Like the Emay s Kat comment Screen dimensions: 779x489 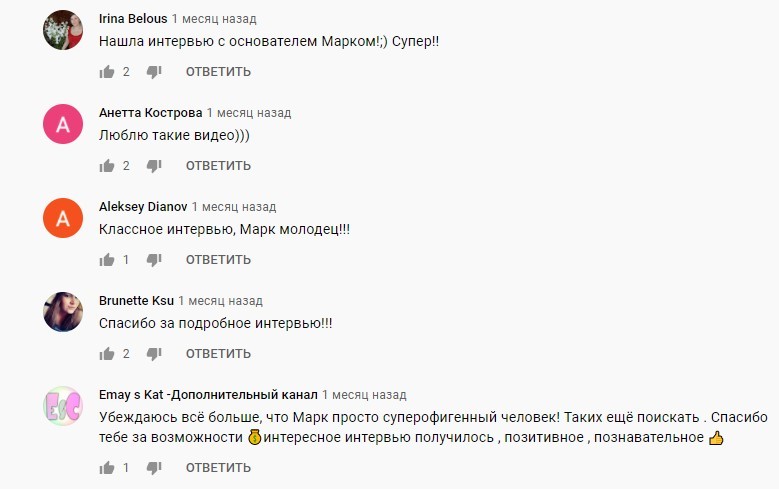tap(107, 468)
